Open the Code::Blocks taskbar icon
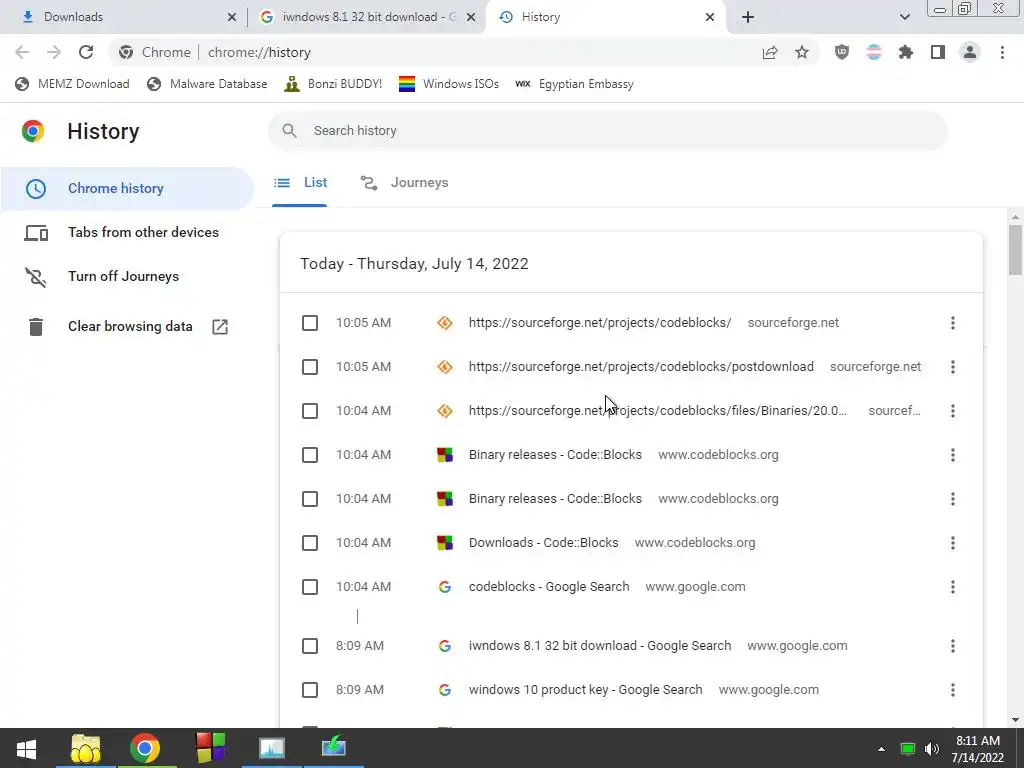This screenshot has height=768, width=1024. [210, 748]
